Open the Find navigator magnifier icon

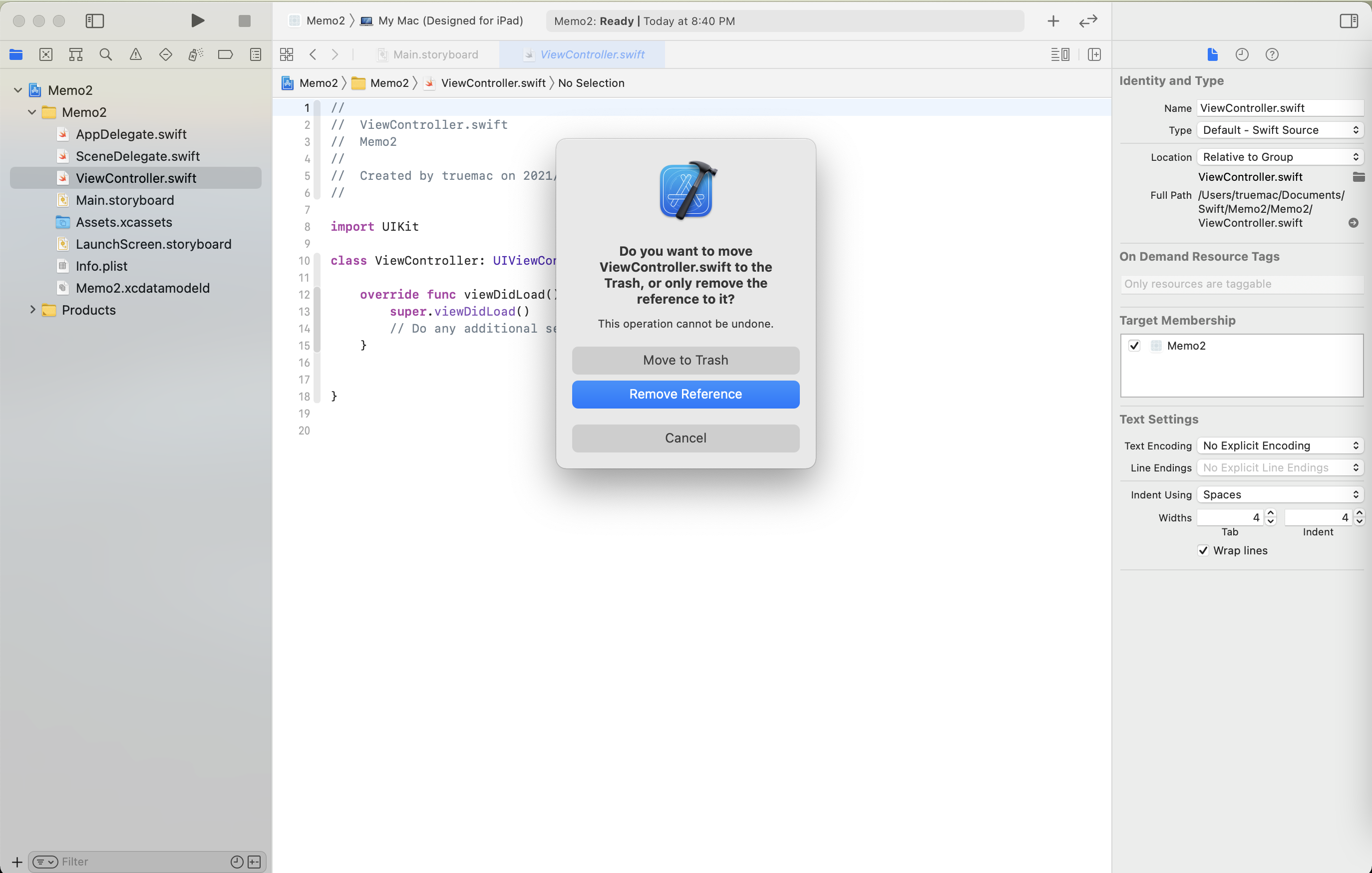click(105, 54)
